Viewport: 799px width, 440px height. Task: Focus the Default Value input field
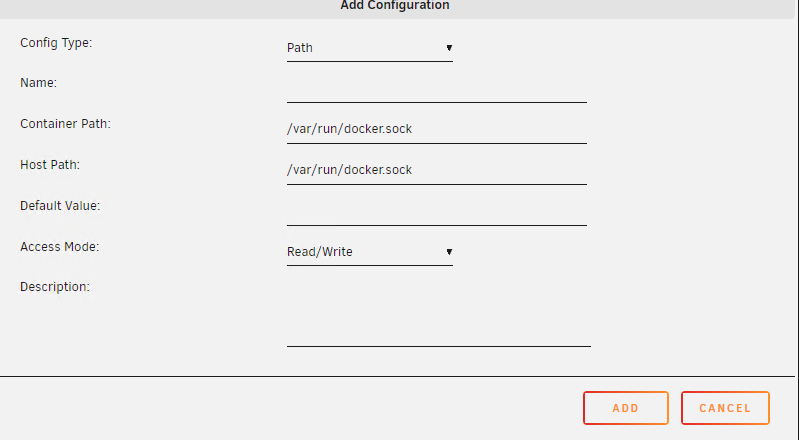pyautogui.click(x=436, y=211)
